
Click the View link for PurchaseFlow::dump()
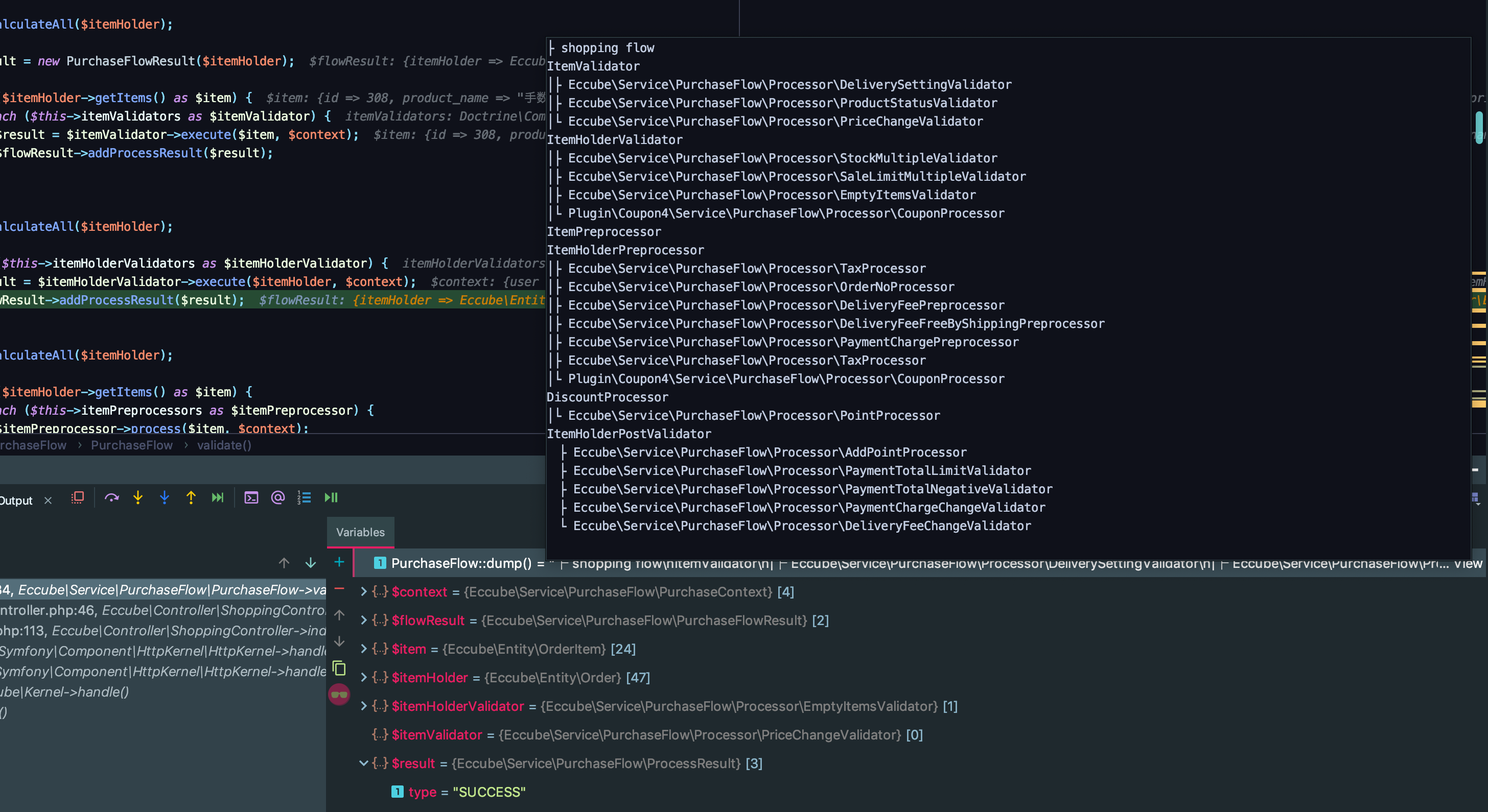(x=1468, y=563)
